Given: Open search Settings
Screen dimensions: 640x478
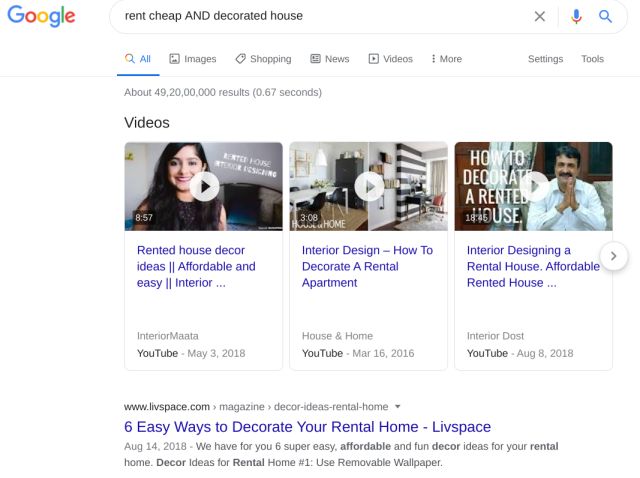Looking at the screenshot, I should 545,59.
